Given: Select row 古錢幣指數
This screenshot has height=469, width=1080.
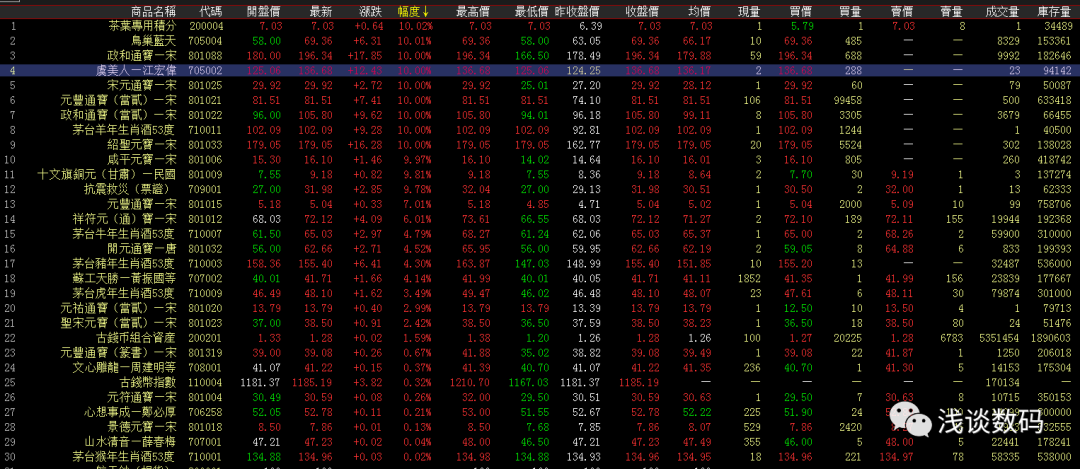Looking at the screenshot, I should [540, 382].
